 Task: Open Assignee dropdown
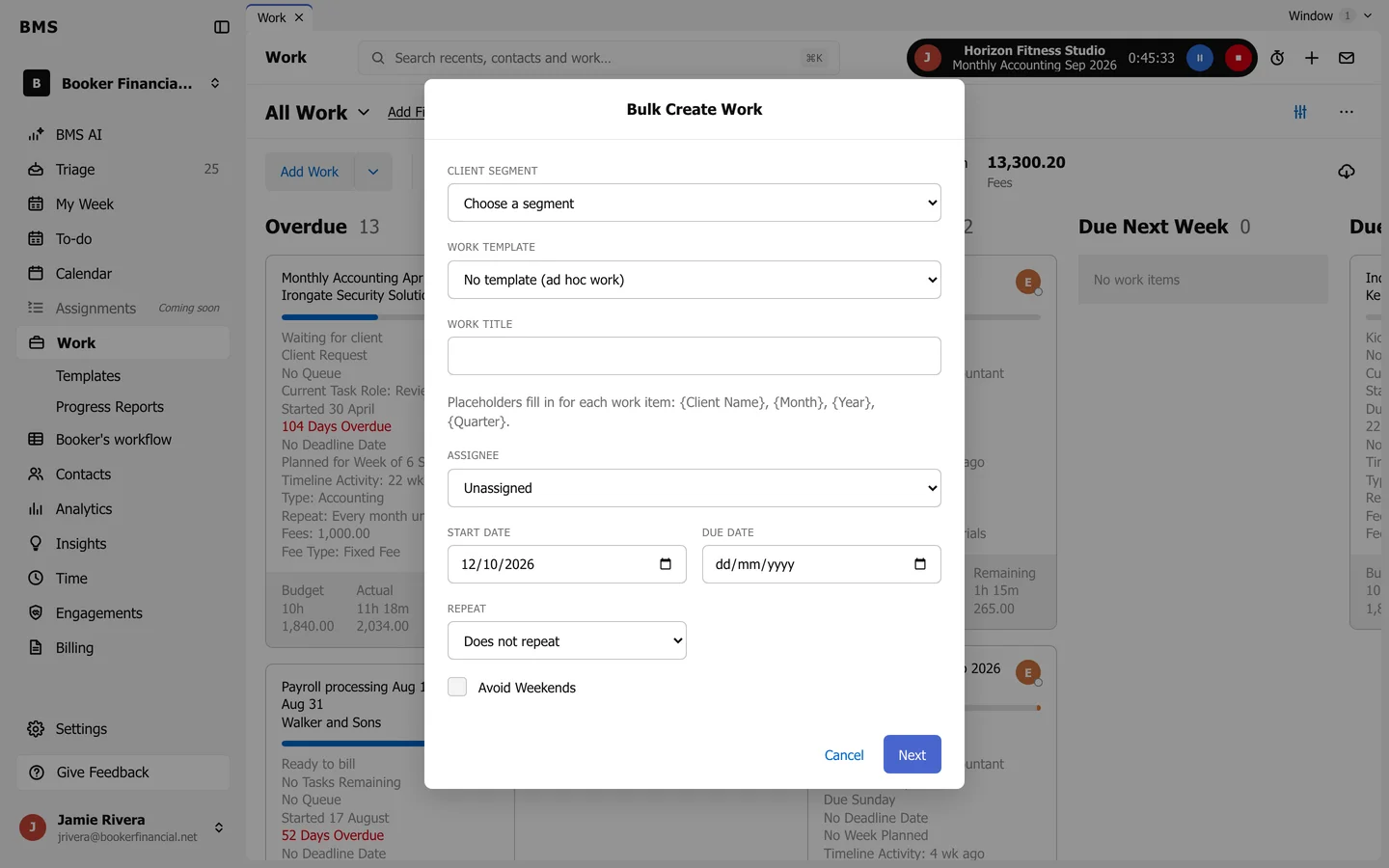(694, 488)
